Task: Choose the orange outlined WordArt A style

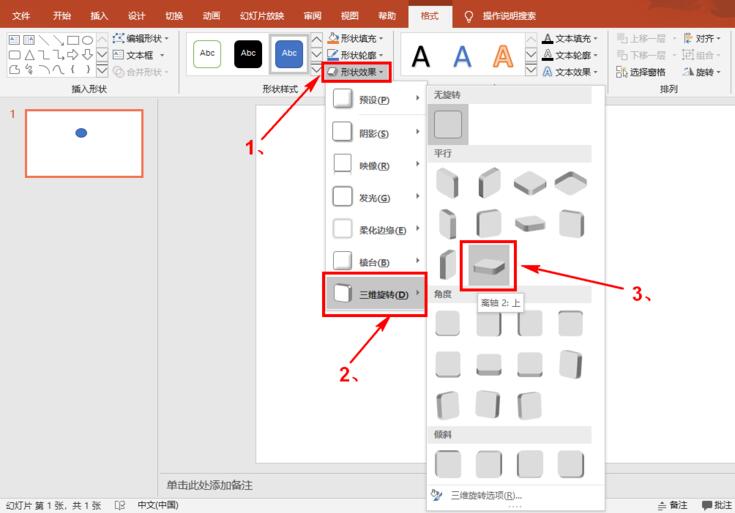Action: (505, 54)
